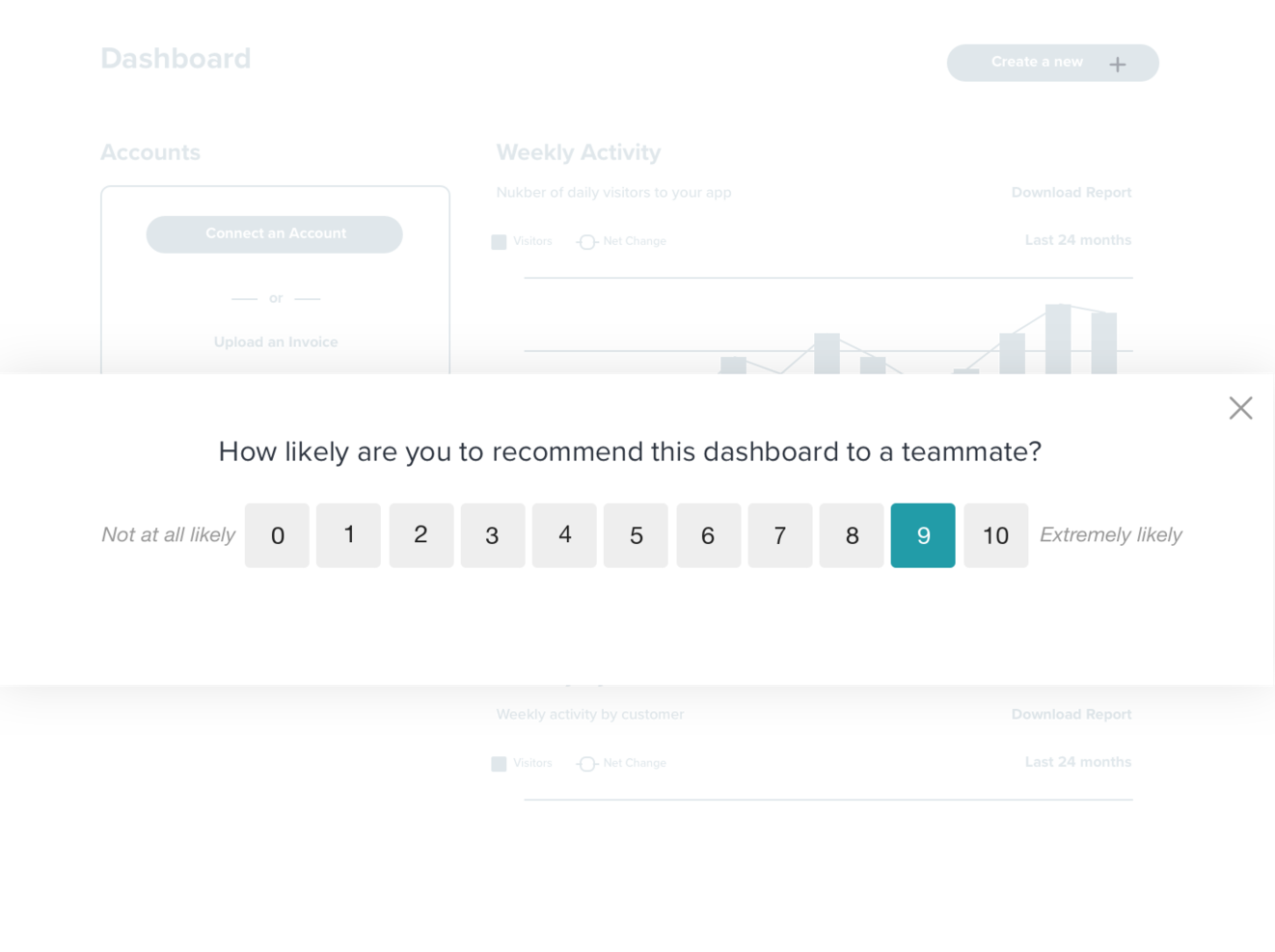Expand the Accounts panel

150,151
